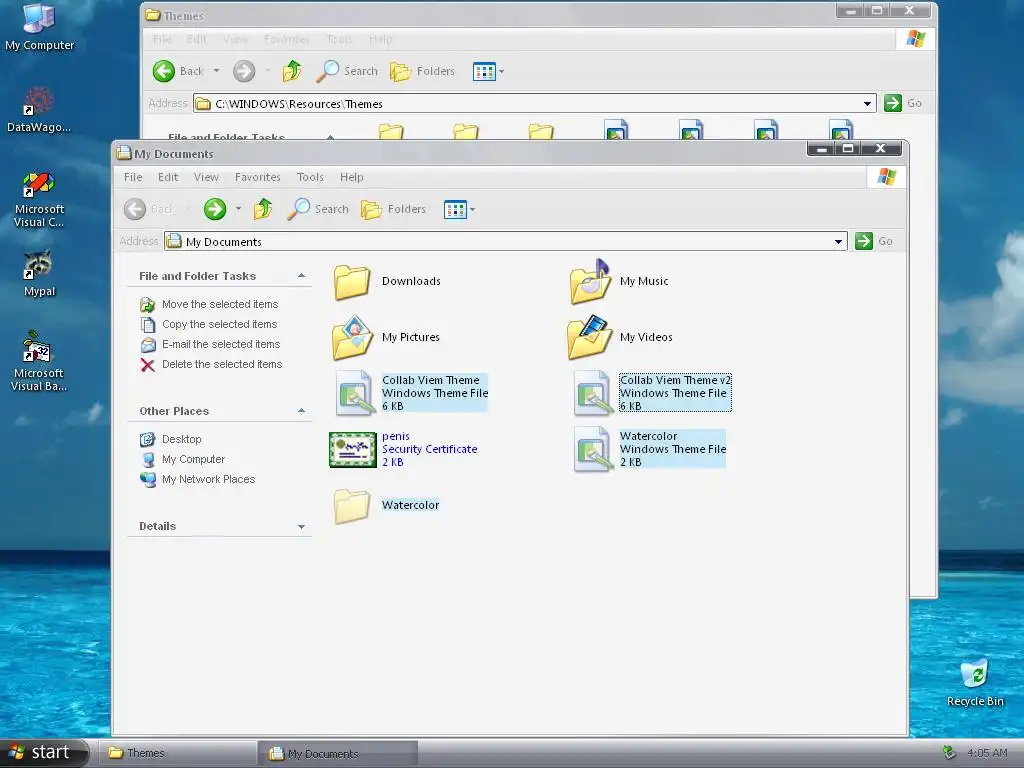The height and width of the screenshot is (768, 1024).
Task: Collapse the File and Folder Tasks panel
Action: pyautogui.click(x=302, y=276)
